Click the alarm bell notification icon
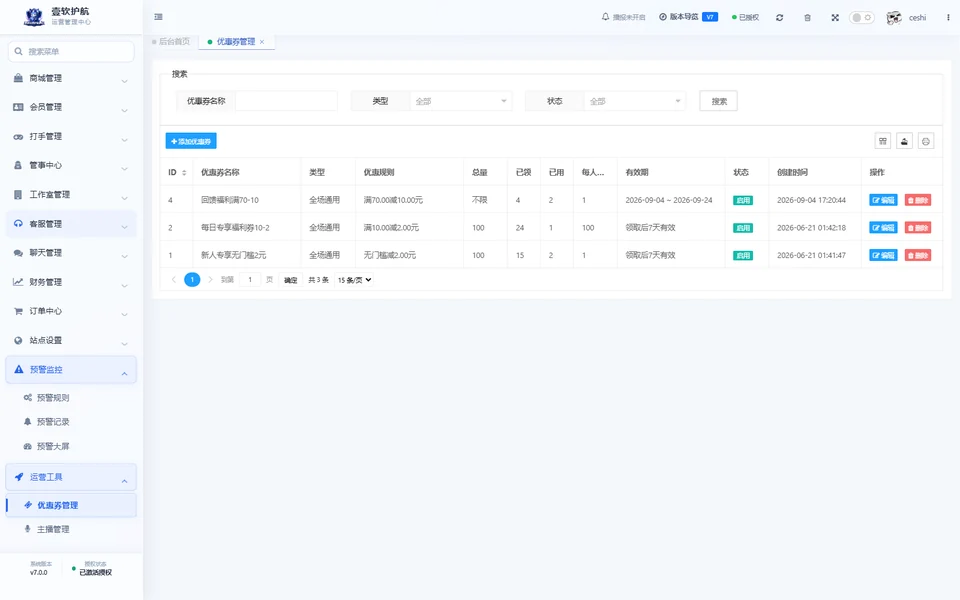This screenshot has height=600, width=960. (x=606, y=17)
